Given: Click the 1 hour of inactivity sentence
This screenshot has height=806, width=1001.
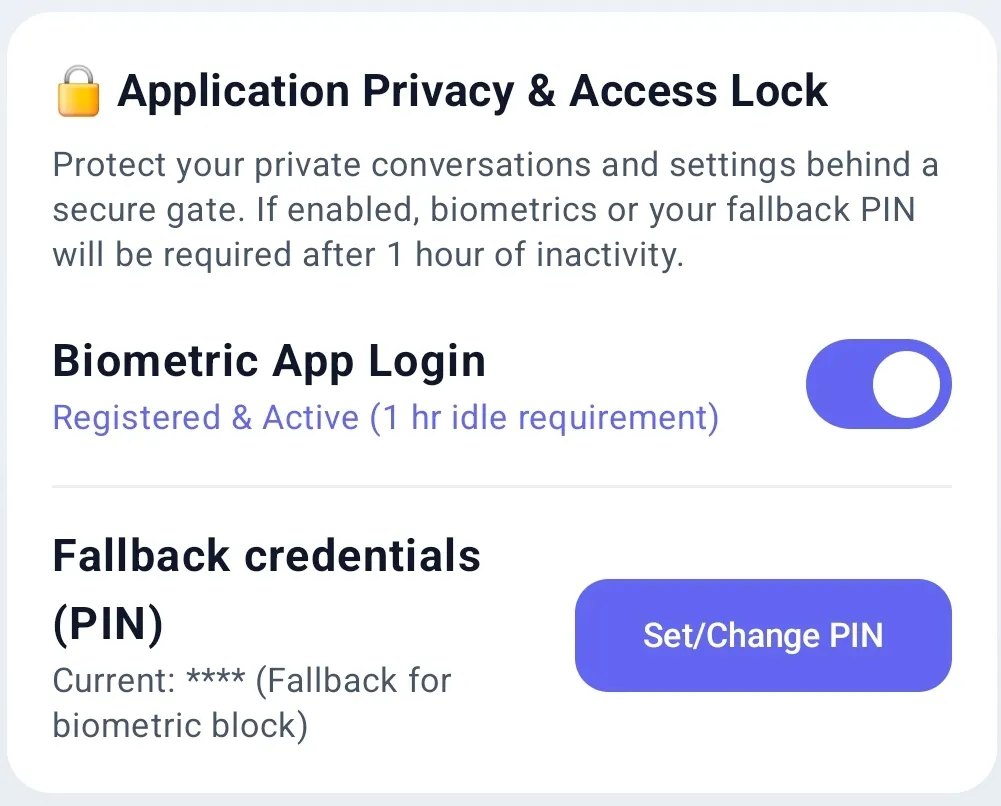Looking at the screenshot, I should tap(535, 255).
